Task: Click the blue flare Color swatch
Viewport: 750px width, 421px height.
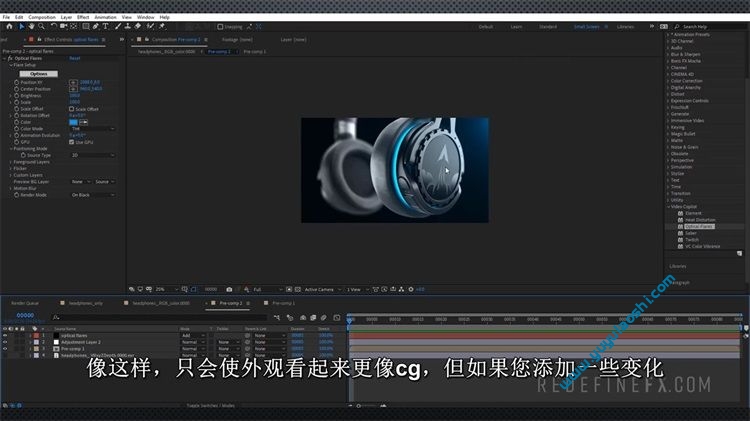Action: point(73,122)
